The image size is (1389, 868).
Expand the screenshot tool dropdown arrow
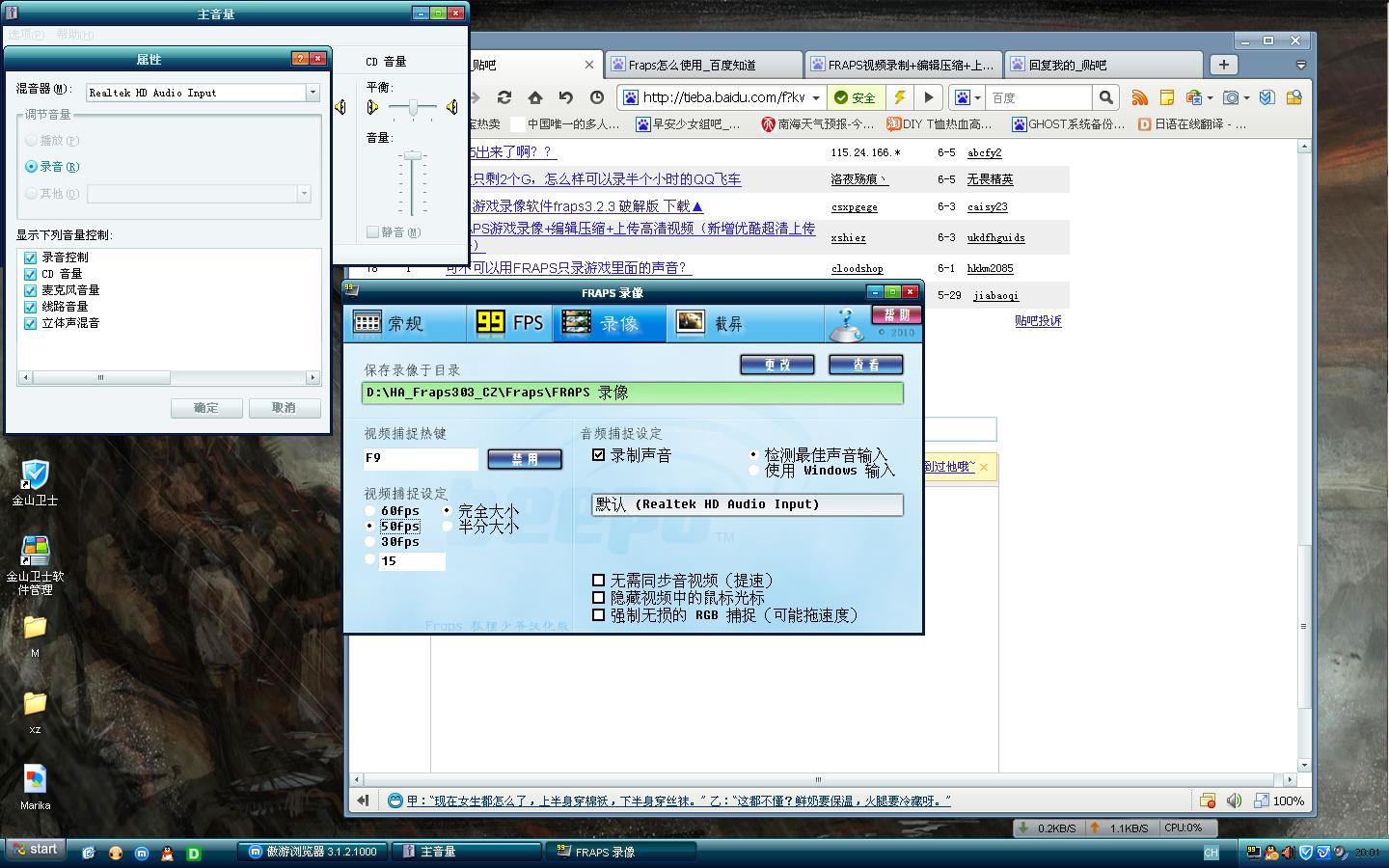click(x=1246, y=97)
